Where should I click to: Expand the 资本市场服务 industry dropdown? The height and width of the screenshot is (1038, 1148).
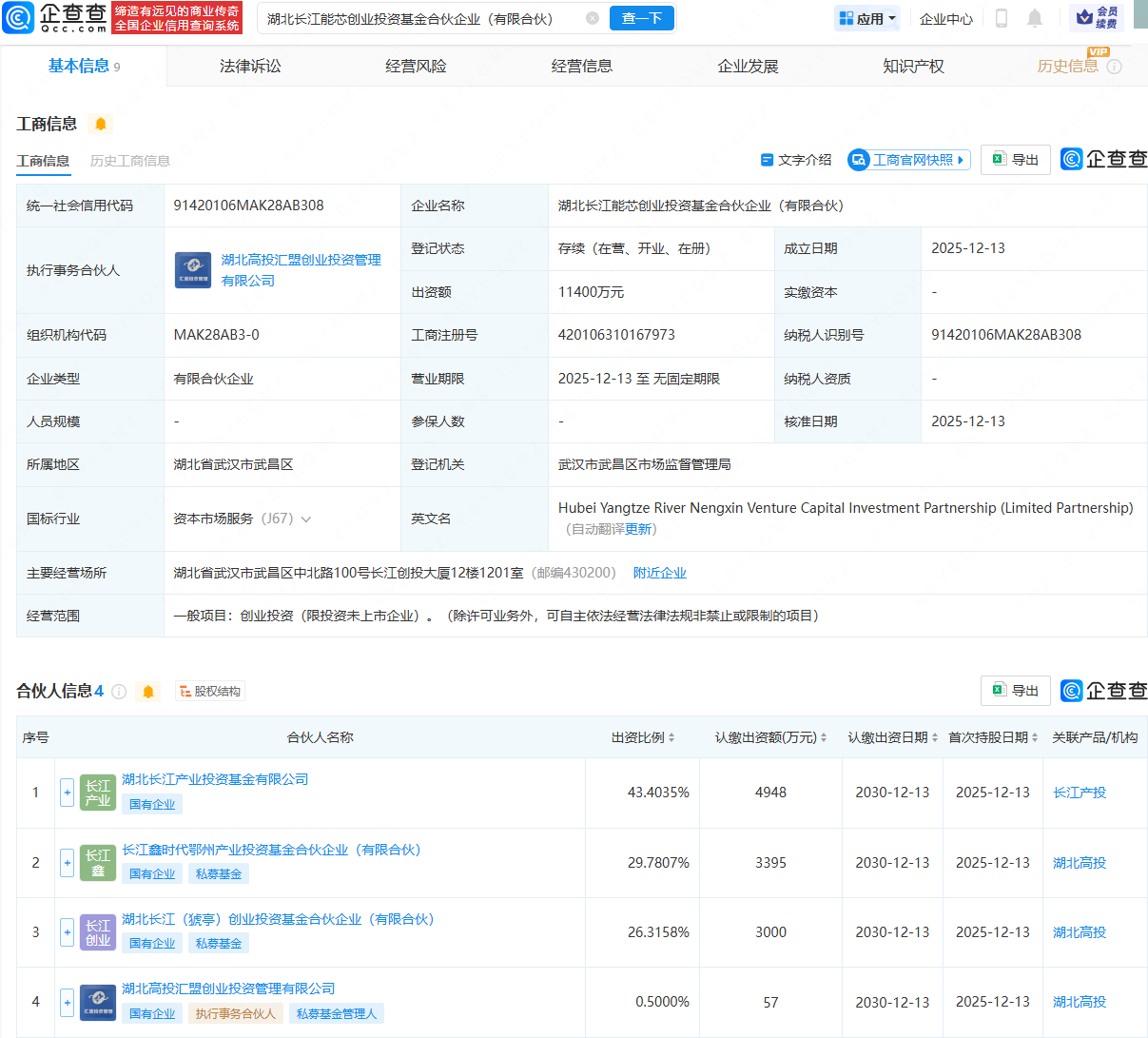[x=306, y=519]
